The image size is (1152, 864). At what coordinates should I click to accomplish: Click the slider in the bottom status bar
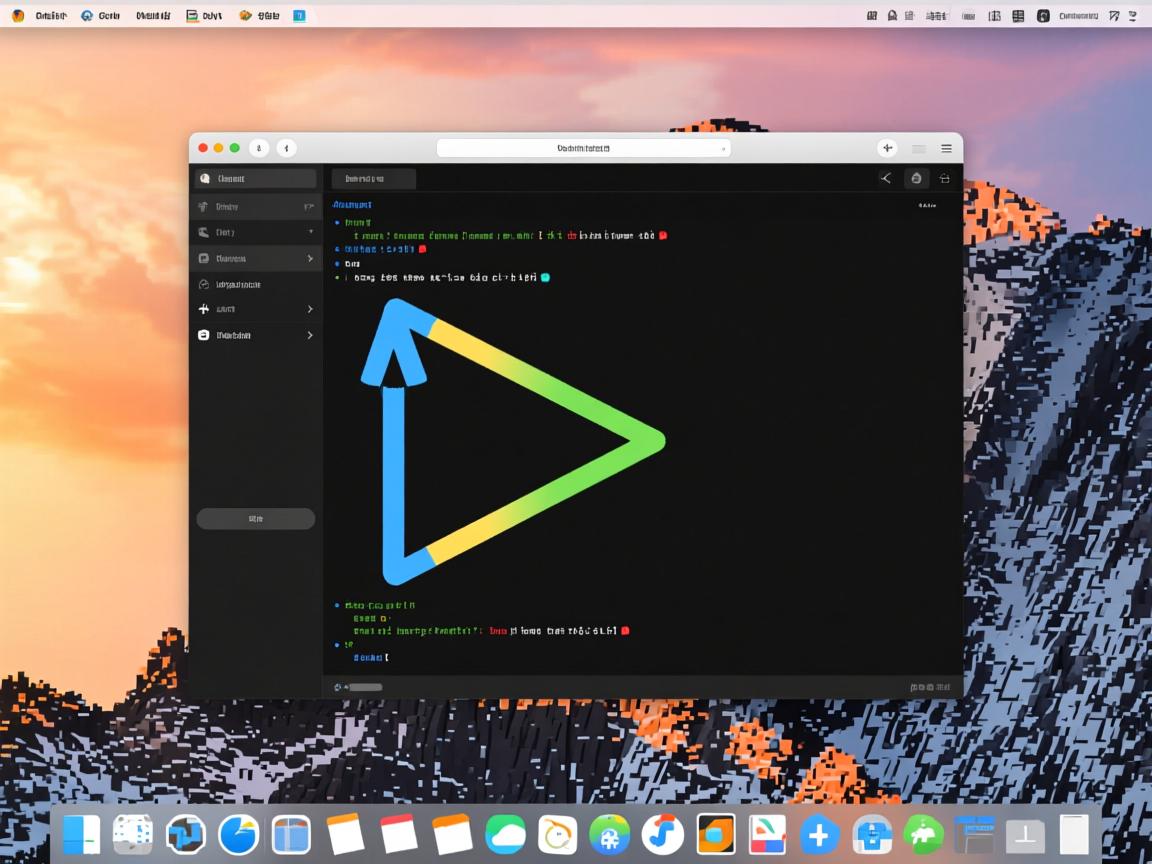pos(364,687)
